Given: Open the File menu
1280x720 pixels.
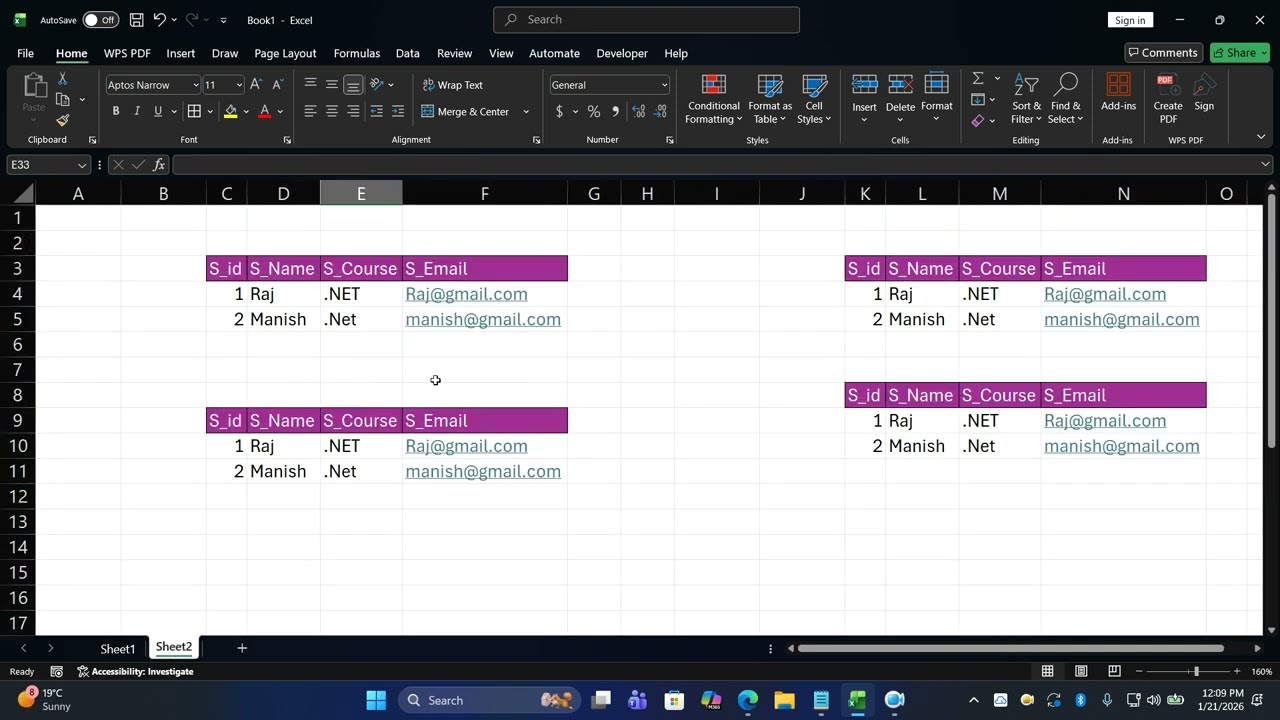Looking at the screenshot, I should coord(25,53).
